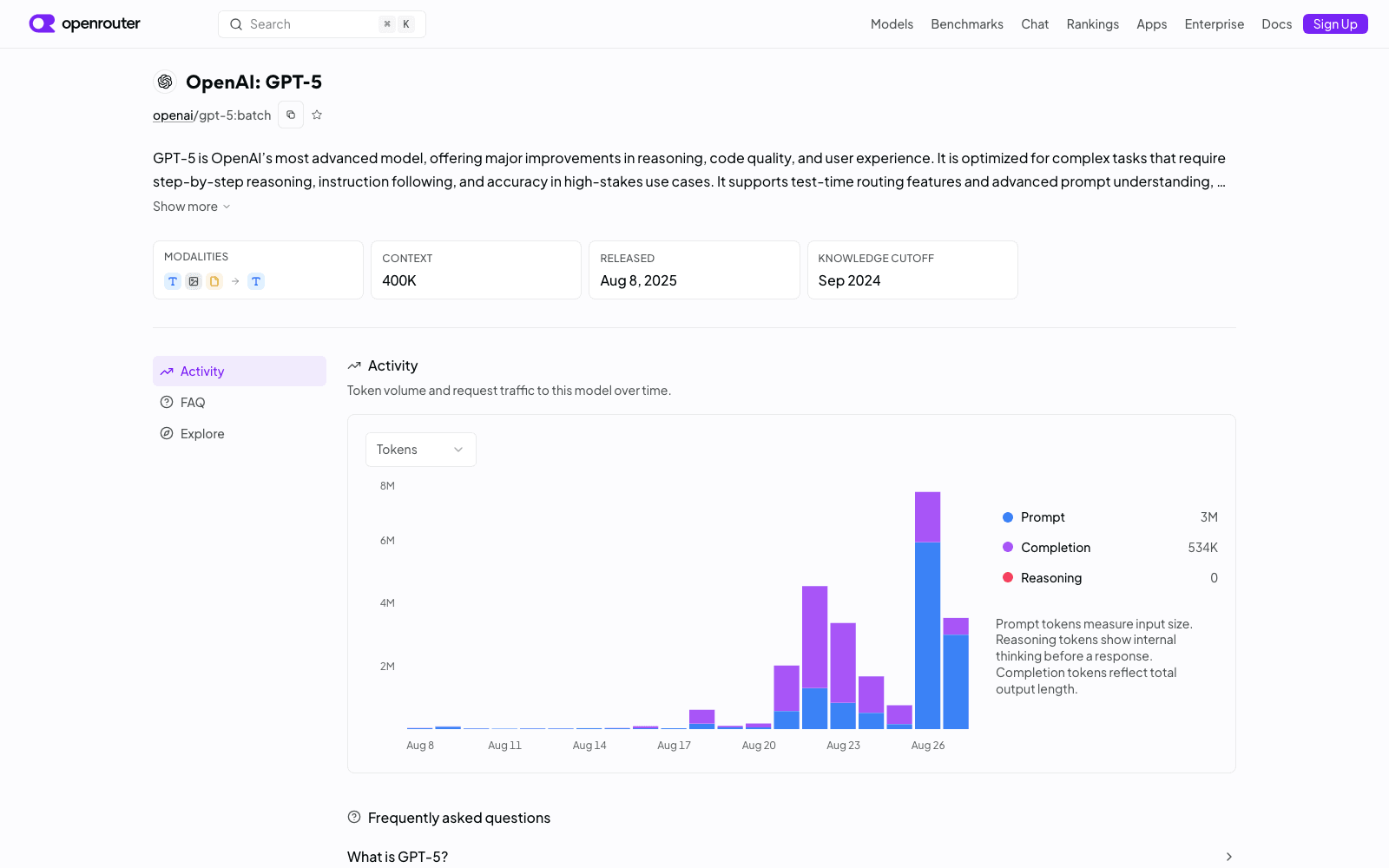Click the tallest Aug 26 chart bar
Screen dimensions: 1389x868
click(x=927, y=610)
